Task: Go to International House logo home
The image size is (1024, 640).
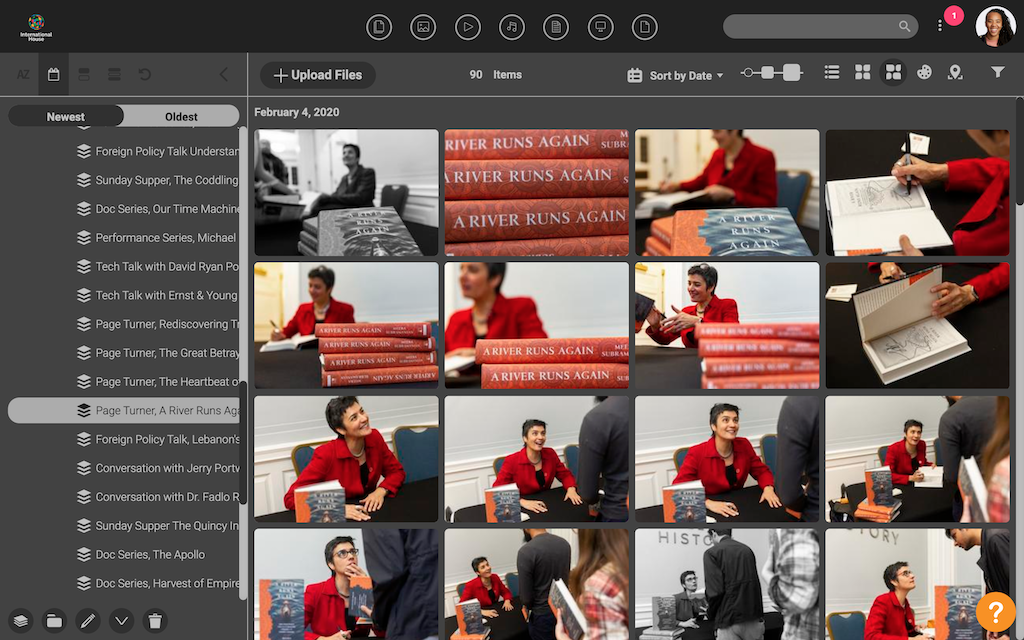Action: [36, 27]
